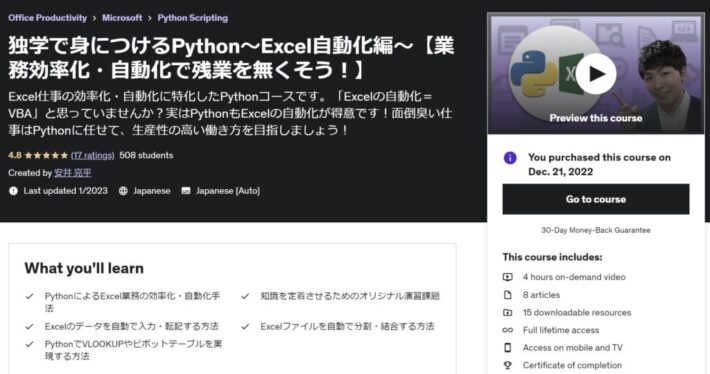Open instructor 安井亮平 profile link
The height and width of the screenshot is (374, 710).
[x=73, y=173]
